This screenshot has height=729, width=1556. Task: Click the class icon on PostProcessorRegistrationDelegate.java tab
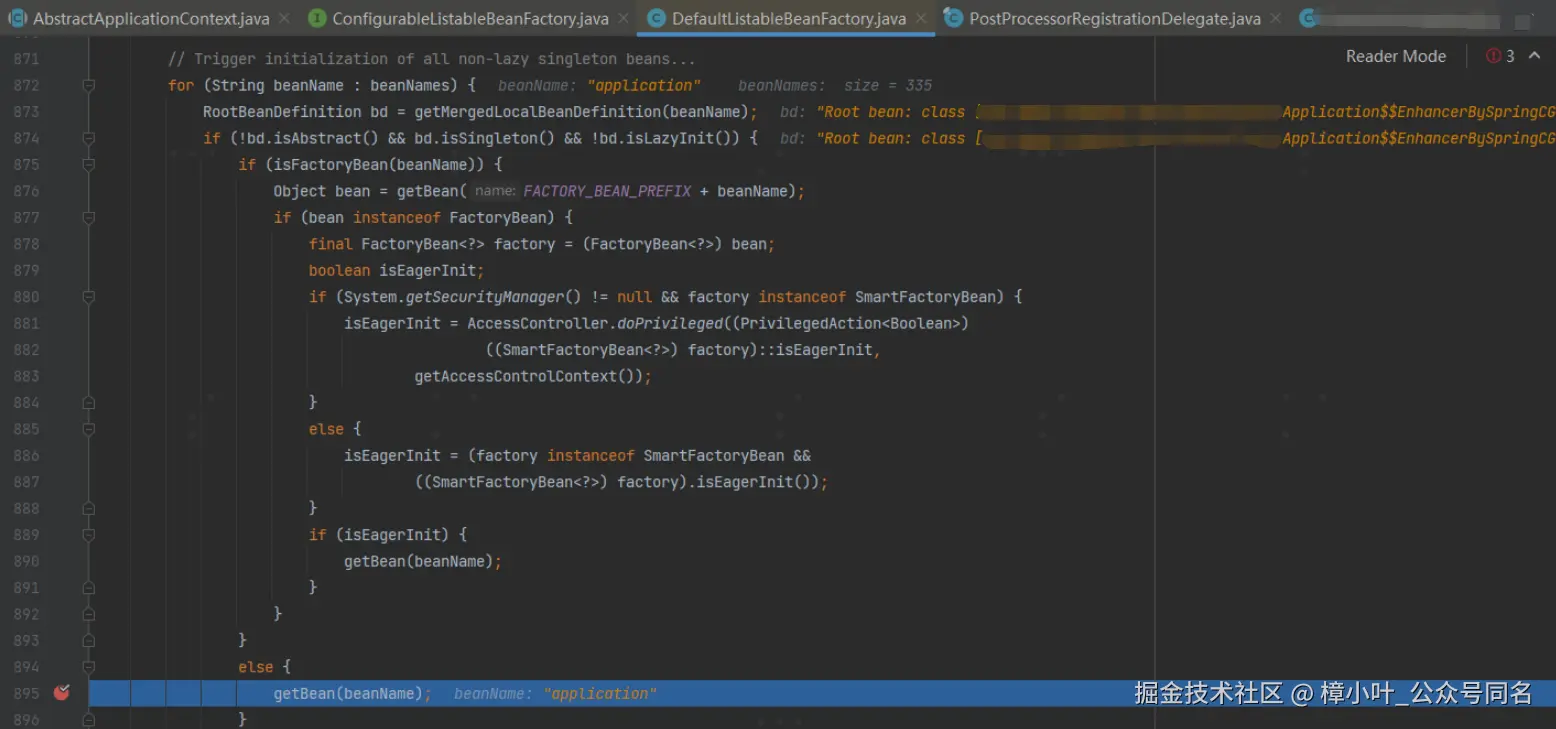(x=953, y=18)
